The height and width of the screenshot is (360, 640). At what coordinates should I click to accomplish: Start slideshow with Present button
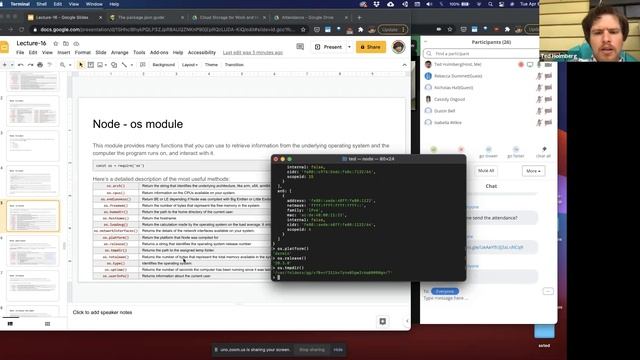(329, 47)
